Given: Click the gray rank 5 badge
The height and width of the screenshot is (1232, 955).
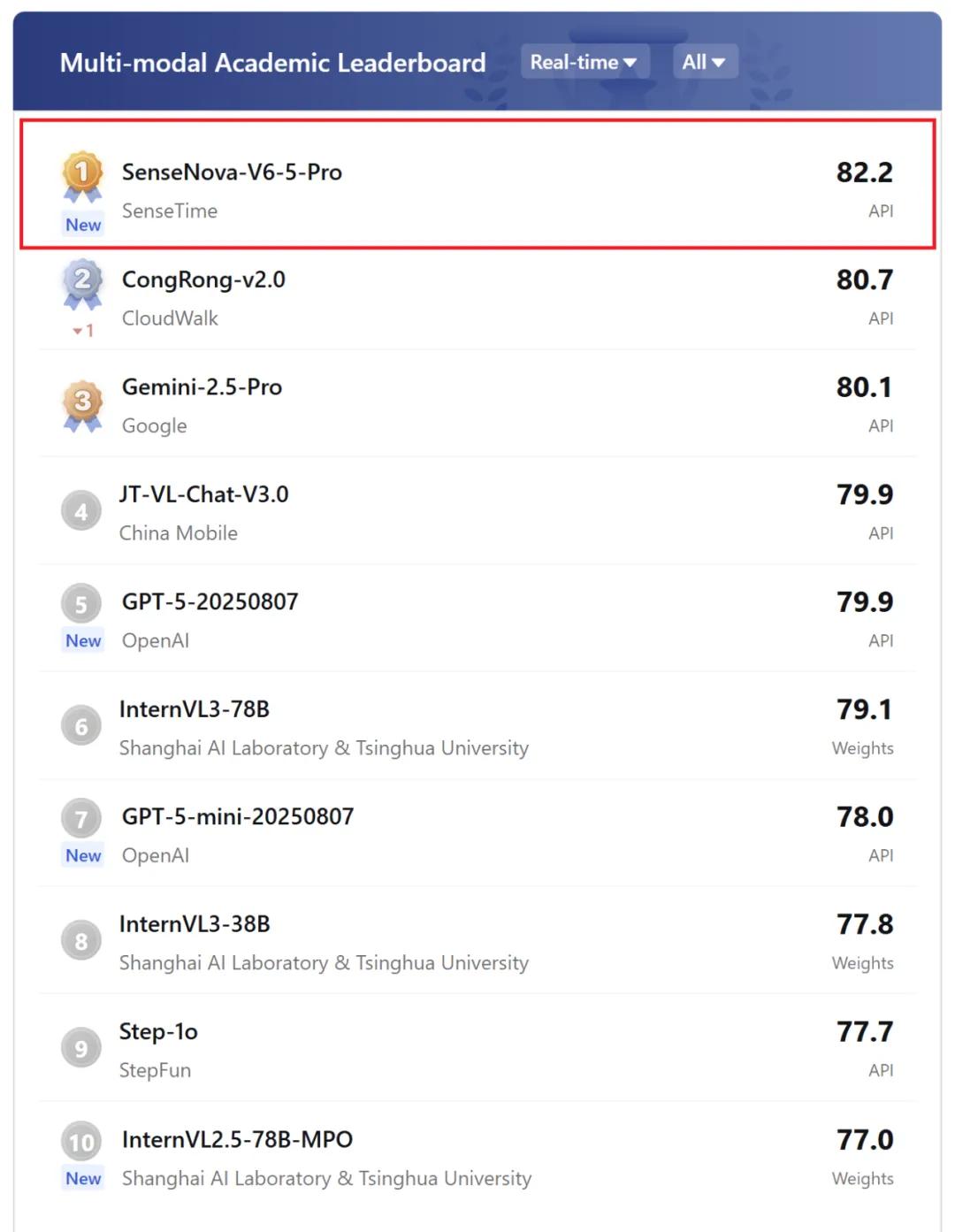Looking at the screenshot, I should click(x=81, y=605).
